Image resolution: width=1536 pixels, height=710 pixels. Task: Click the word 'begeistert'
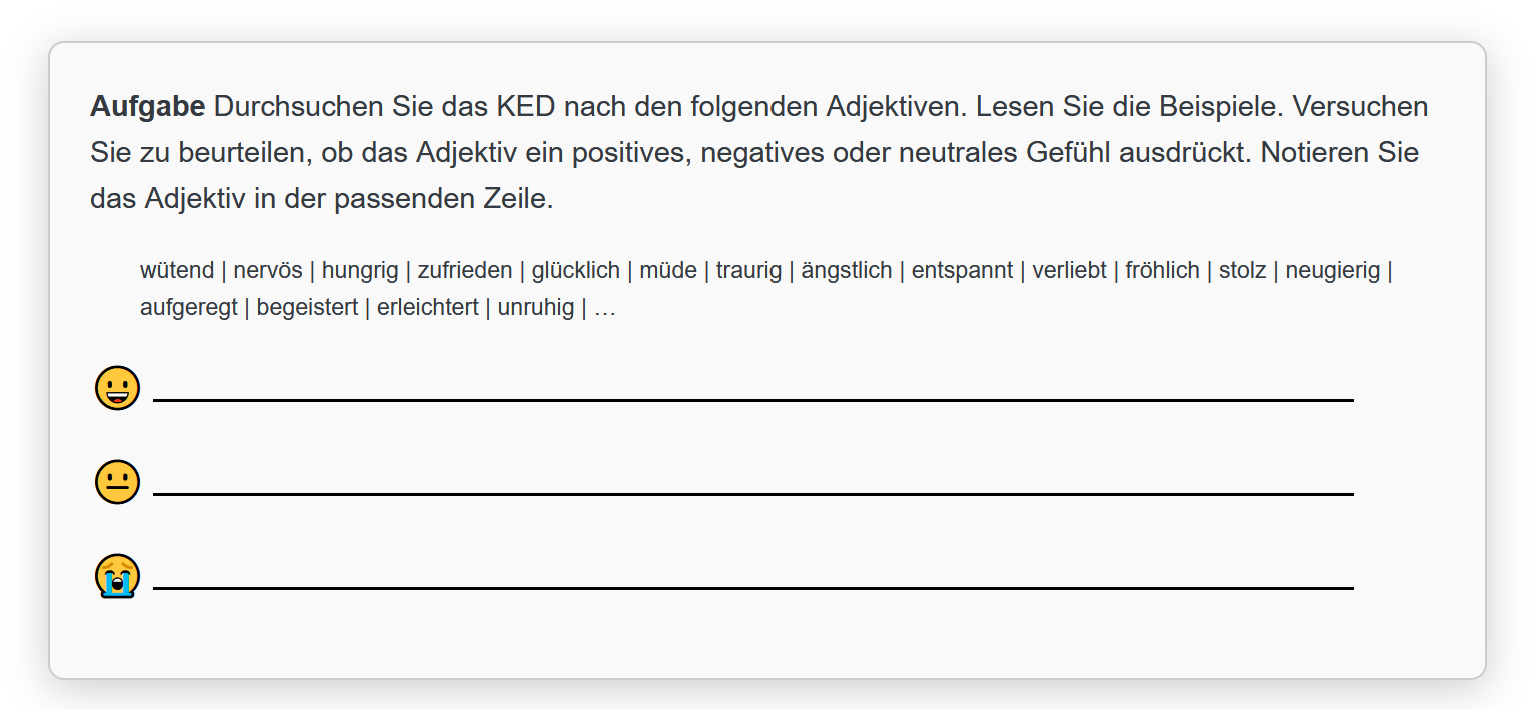pyautogui.click(x=307, y=307)
